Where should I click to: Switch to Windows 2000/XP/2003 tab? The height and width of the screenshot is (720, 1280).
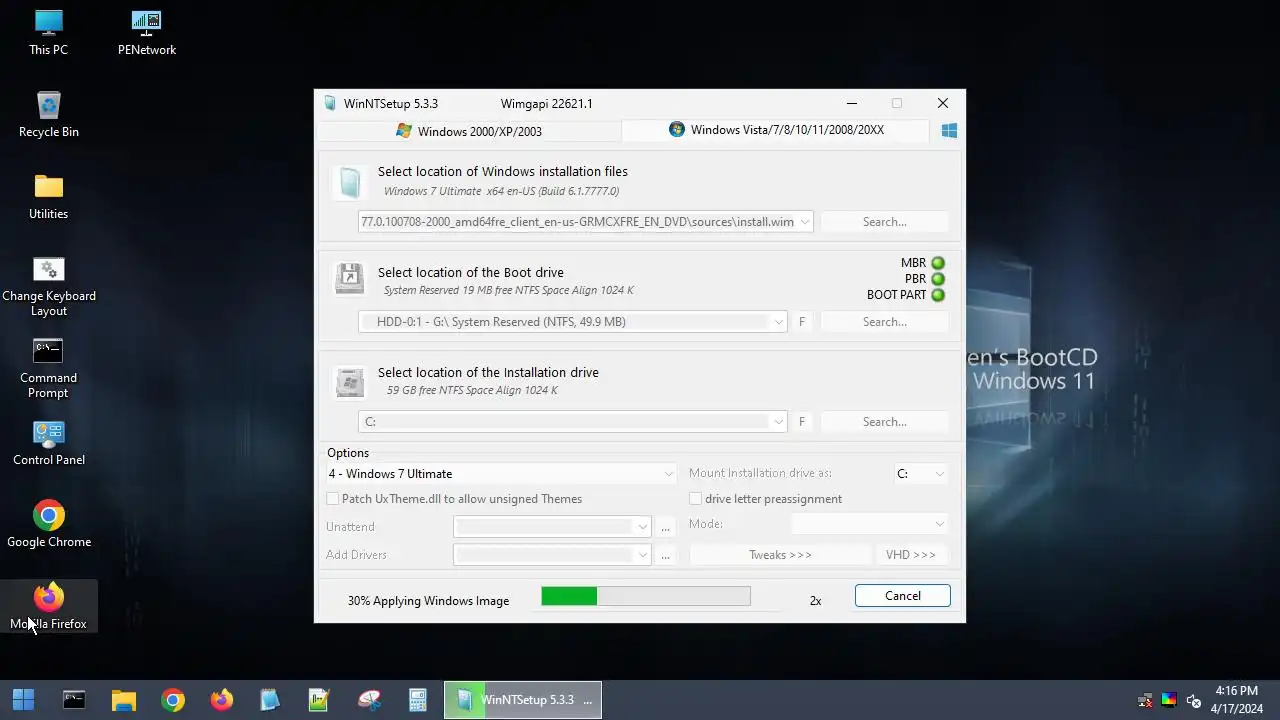point(469,131)
